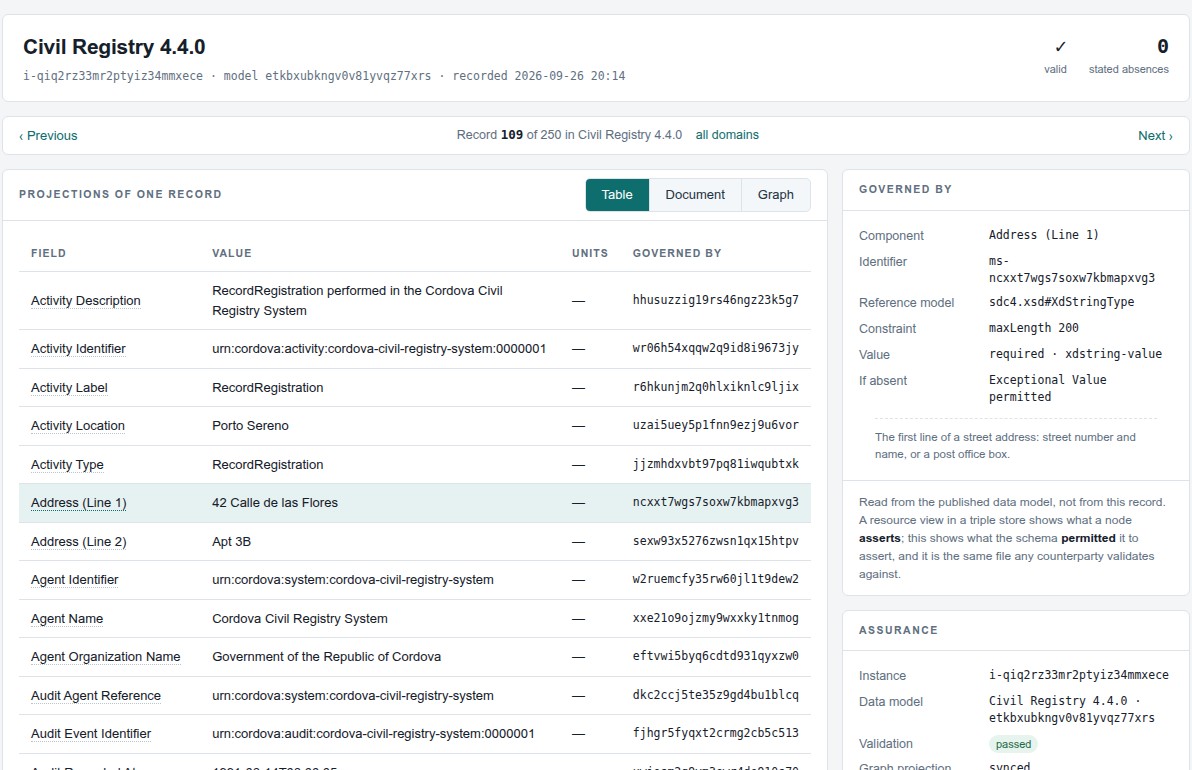Click the passed validation badge

click(x=1013, y=744)
